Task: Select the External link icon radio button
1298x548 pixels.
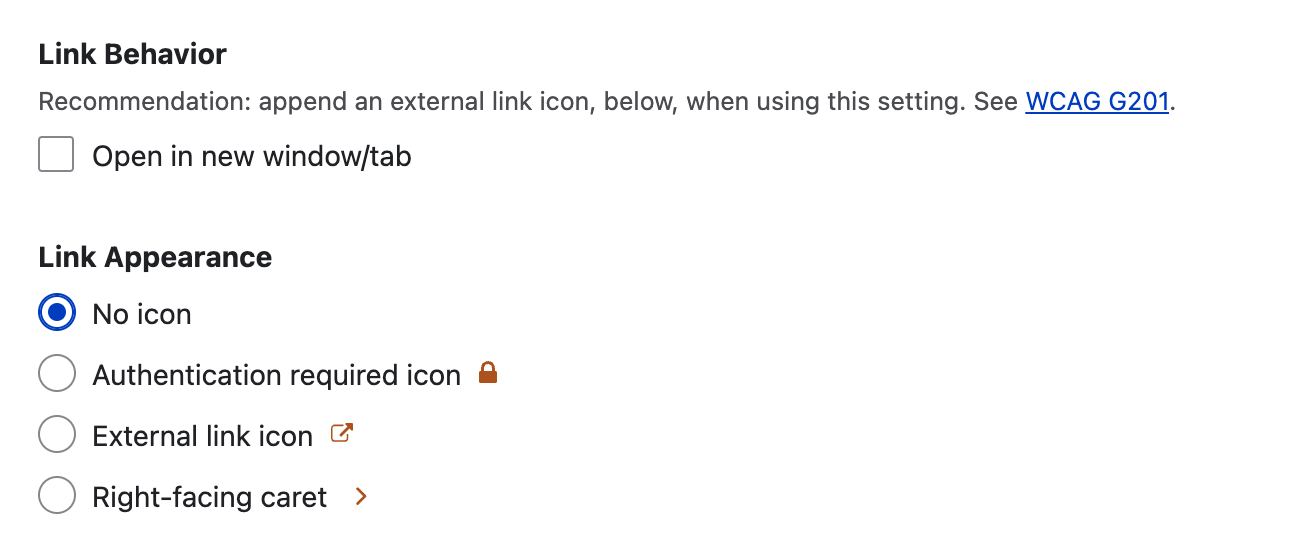Action: click(x=57, y=435)
